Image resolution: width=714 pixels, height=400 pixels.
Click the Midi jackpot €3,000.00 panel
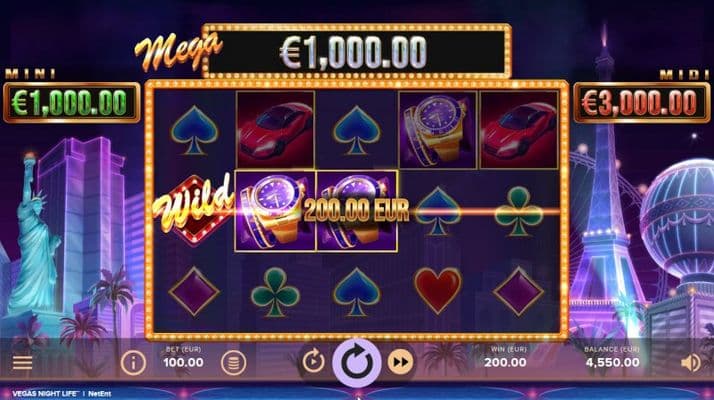pos(642,103)
